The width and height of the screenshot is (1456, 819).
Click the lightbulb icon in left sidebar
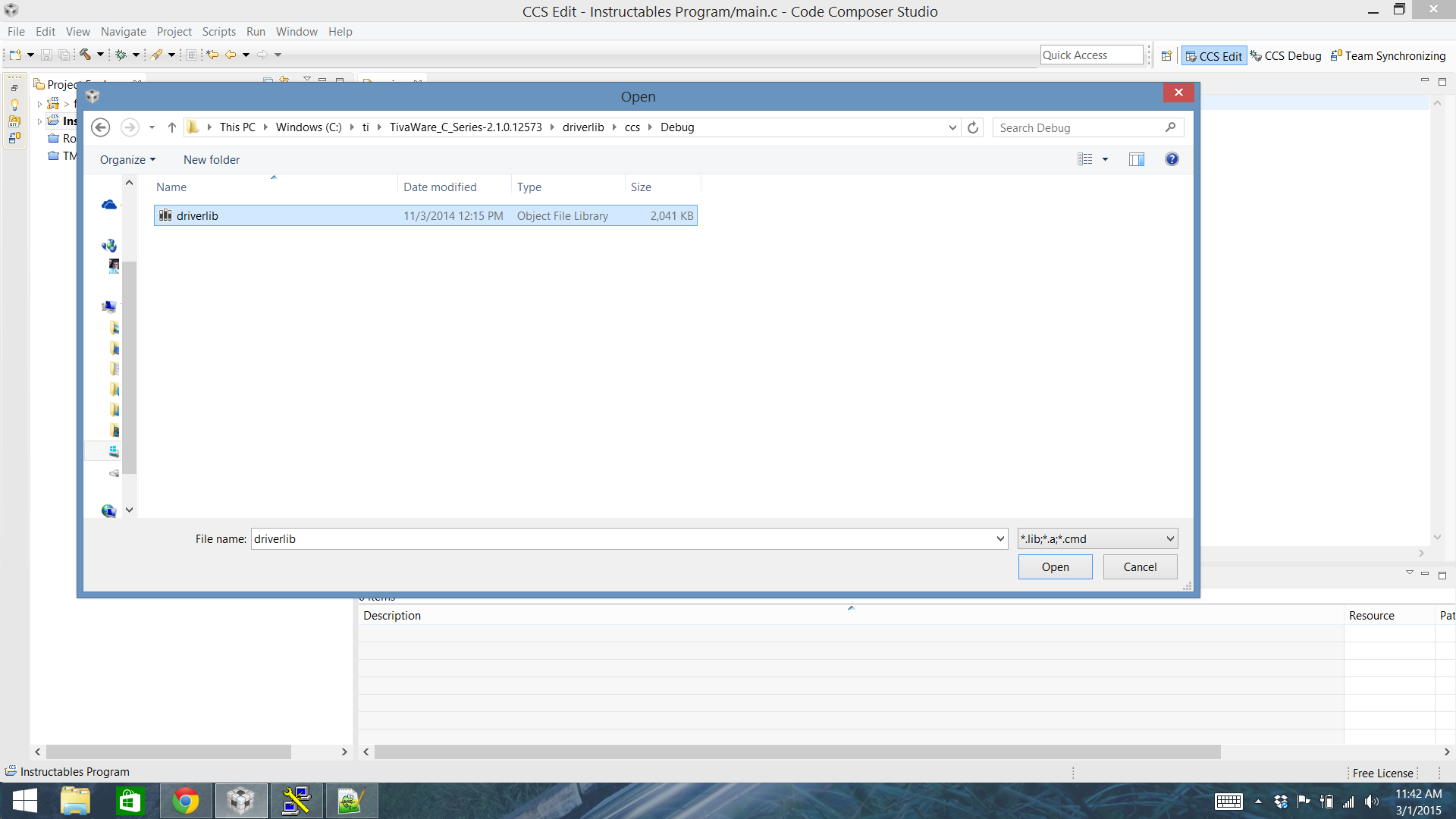tap(14, 105)
